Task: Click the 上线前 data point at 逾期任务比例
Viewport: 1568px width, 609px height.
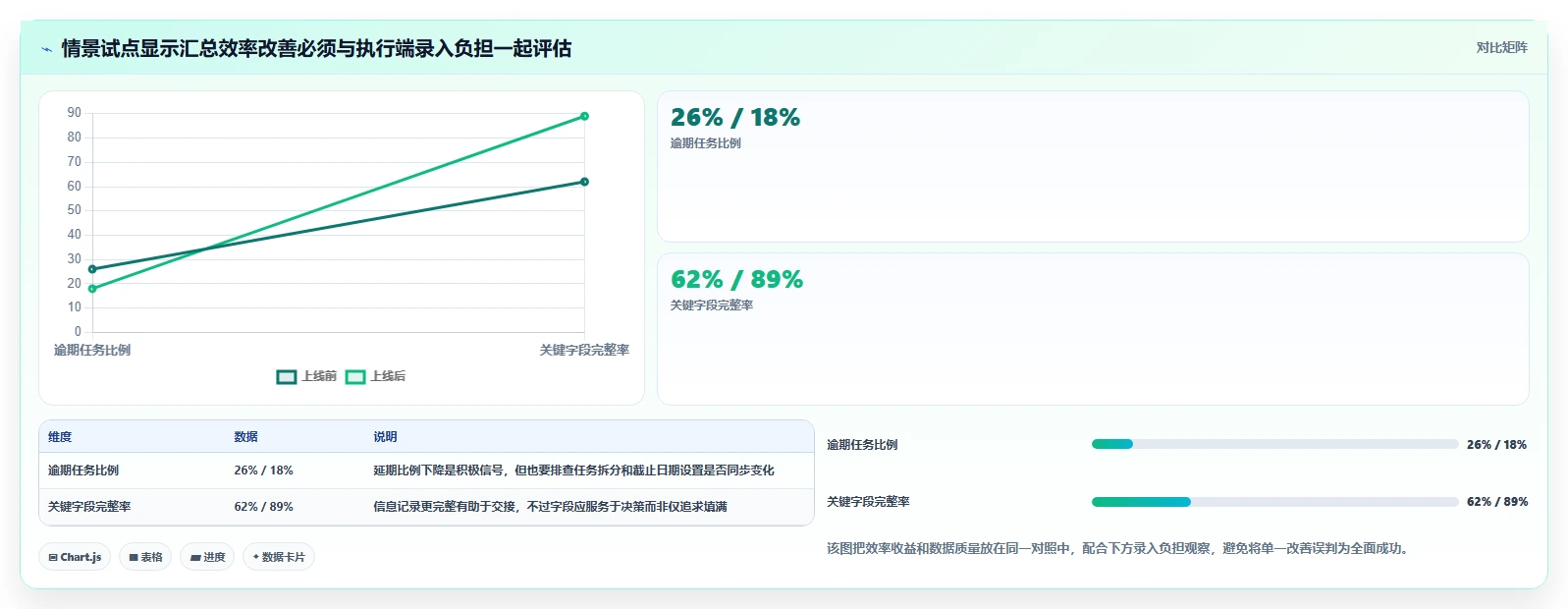Action: pyautogui.click(x=92, y=269)
